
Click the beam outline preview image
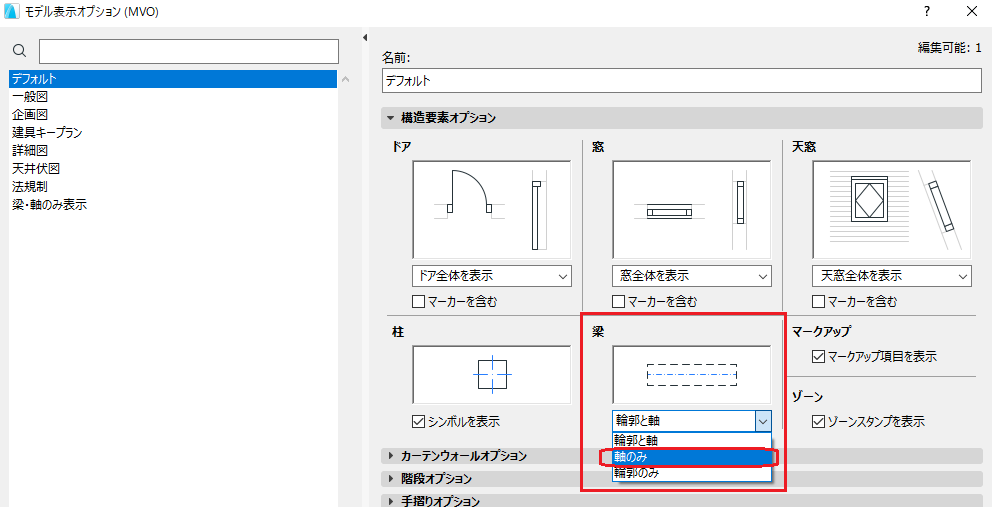tap(691, 374)
